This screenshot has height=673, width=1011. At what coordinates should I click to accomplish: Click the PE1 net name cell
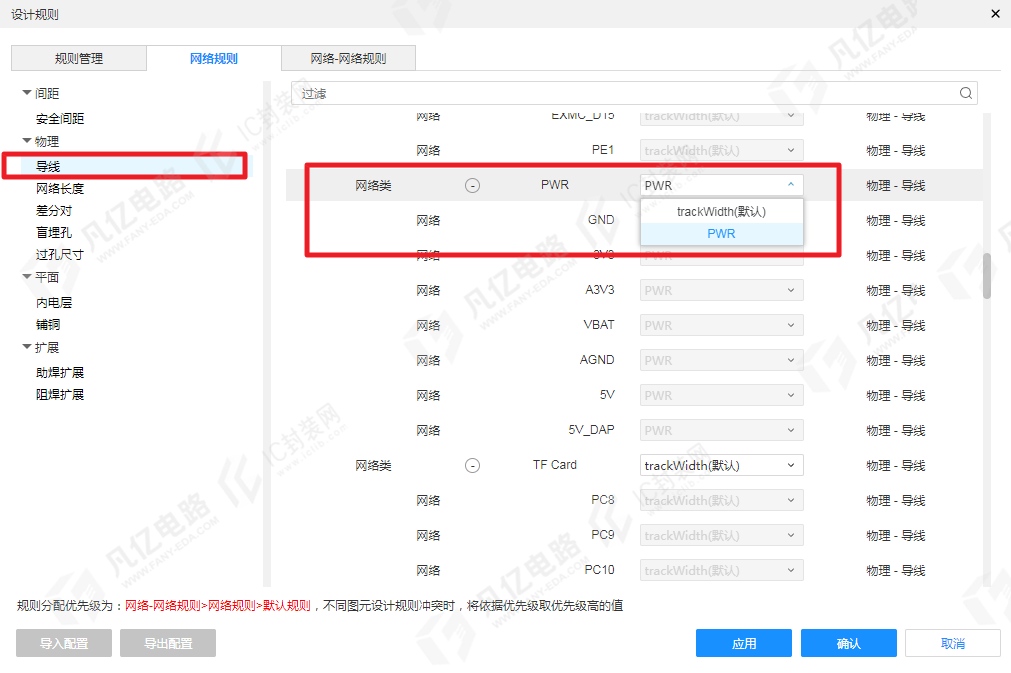tap(603, 150)
